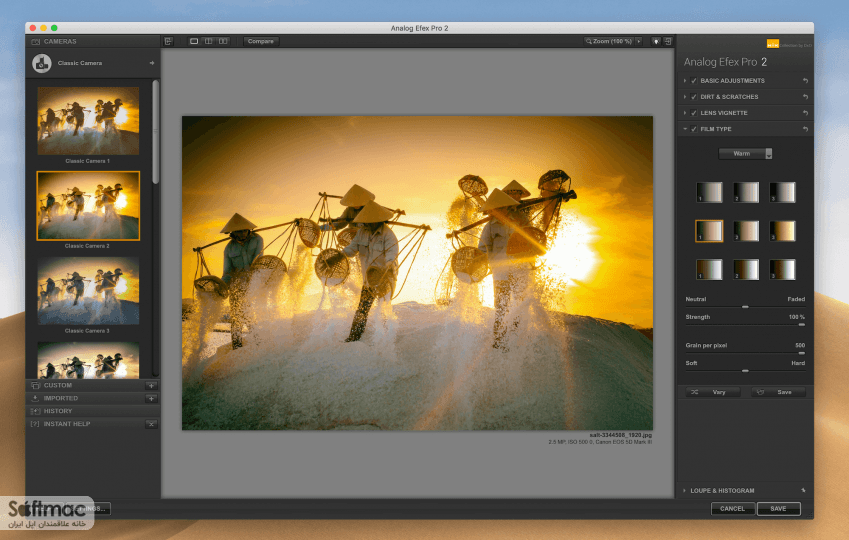The image size is (849, 540).
Task: Click the main photo preview
Action: click(x=417, y=273)
